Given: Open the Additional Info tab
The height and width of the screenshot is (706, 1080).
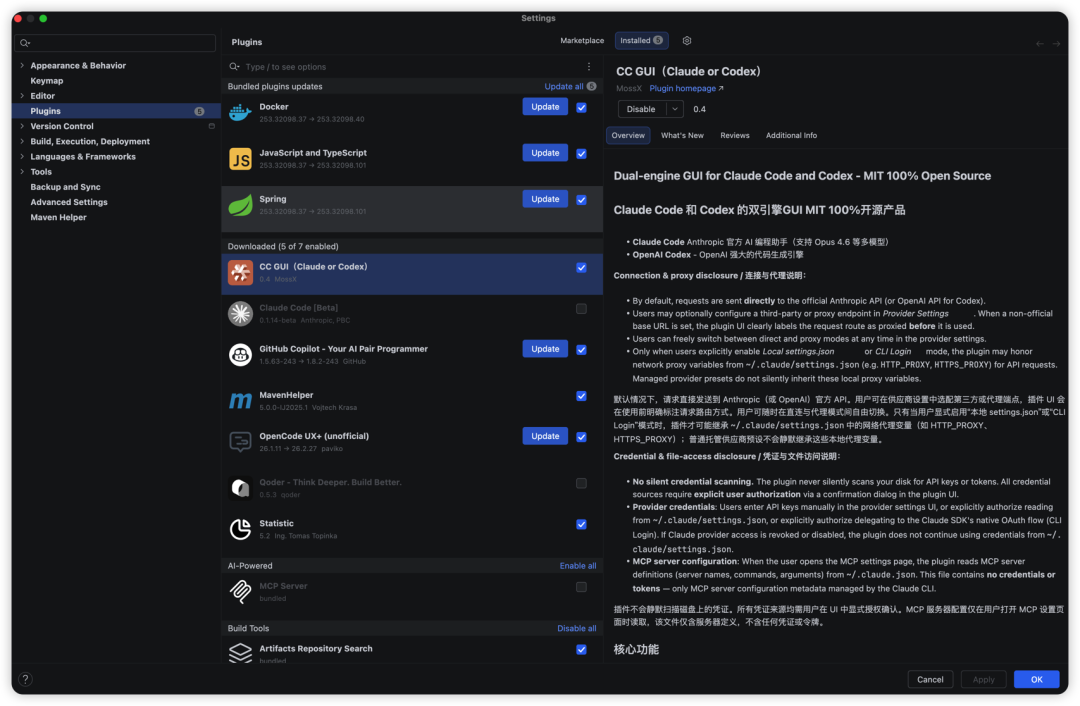Looking at the screenshot, I should click(791, 136).
